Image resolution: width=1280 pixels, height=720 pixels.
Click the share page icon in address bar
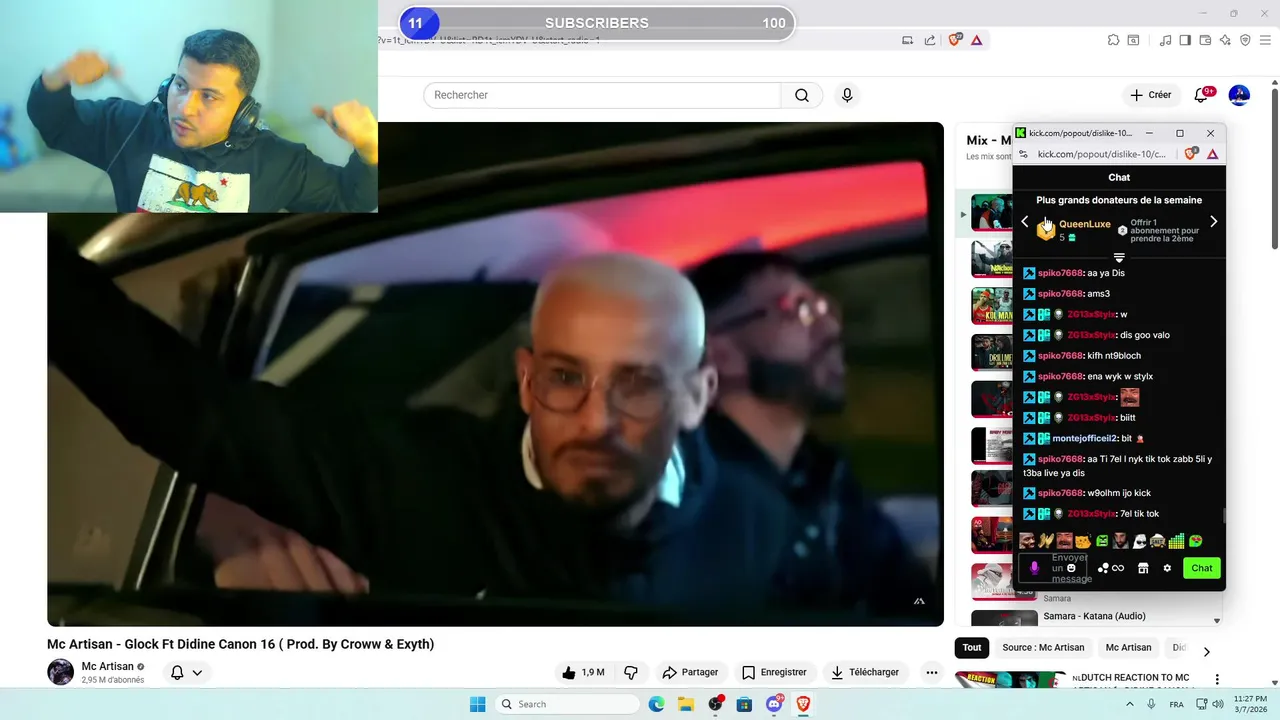pos(930,40)
